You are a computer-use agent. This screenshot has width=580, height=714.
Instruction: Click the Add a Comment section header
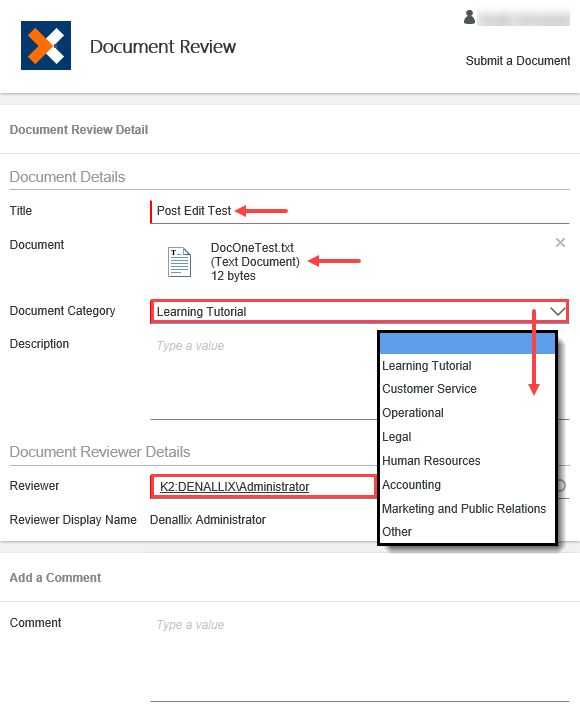click(55, 578)
